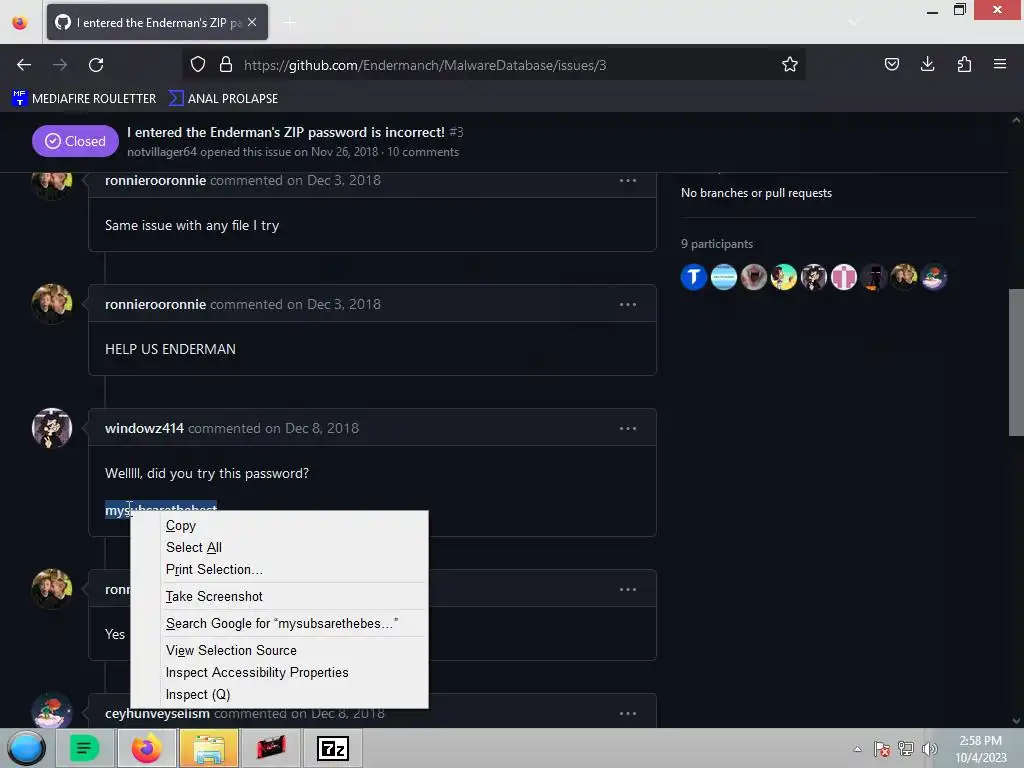Click the network tray icon
1024x768 pixels.
[906, 749]
